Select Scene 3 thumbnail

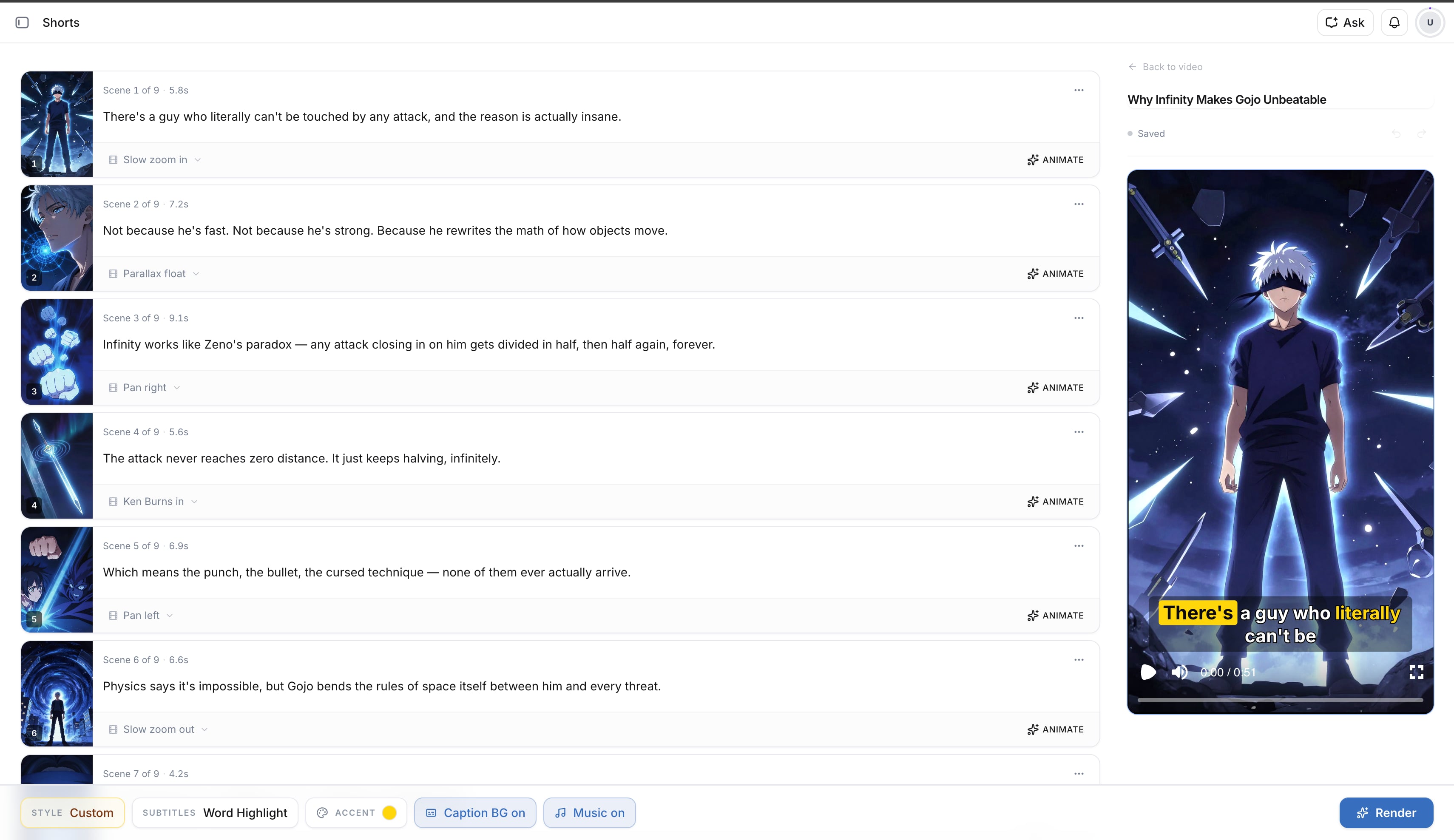tap(57, 352)
